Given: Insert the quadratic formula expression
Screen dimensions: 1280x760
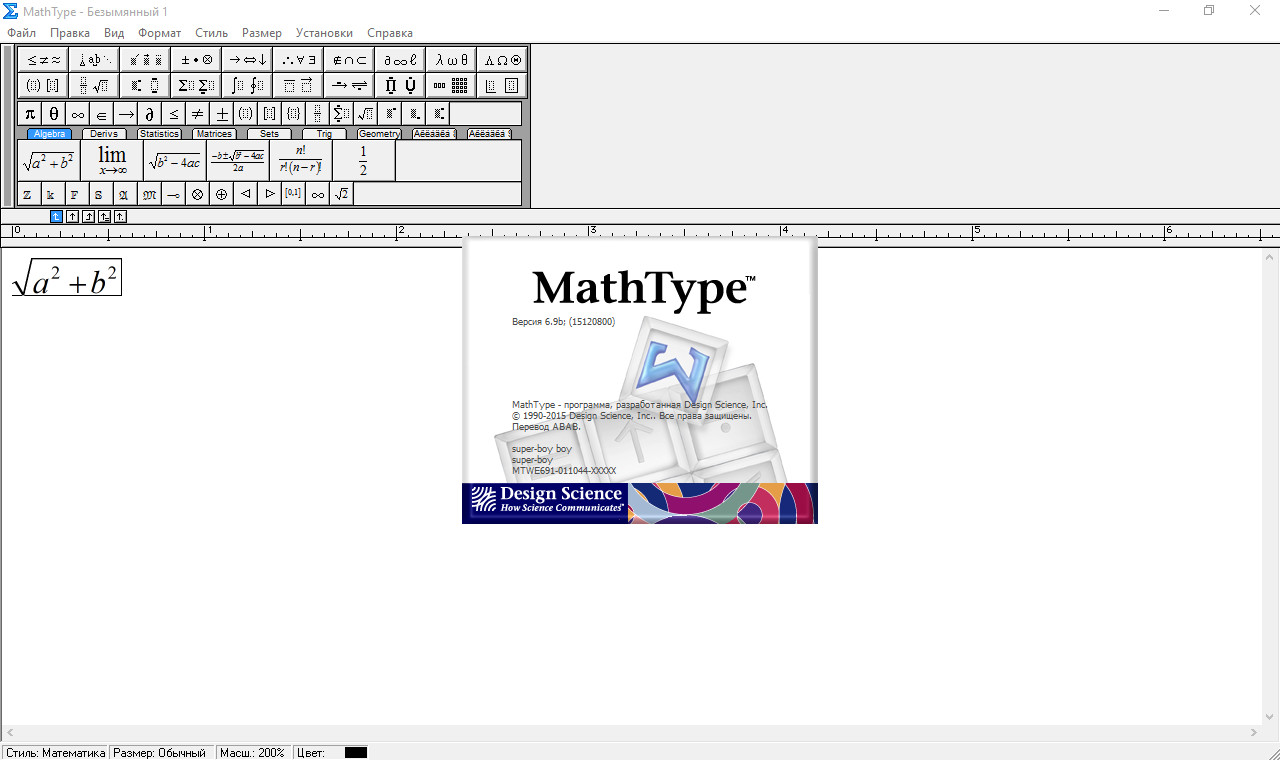Looking at the screenshot, I should pyautogui.click(x=238, y=160).
